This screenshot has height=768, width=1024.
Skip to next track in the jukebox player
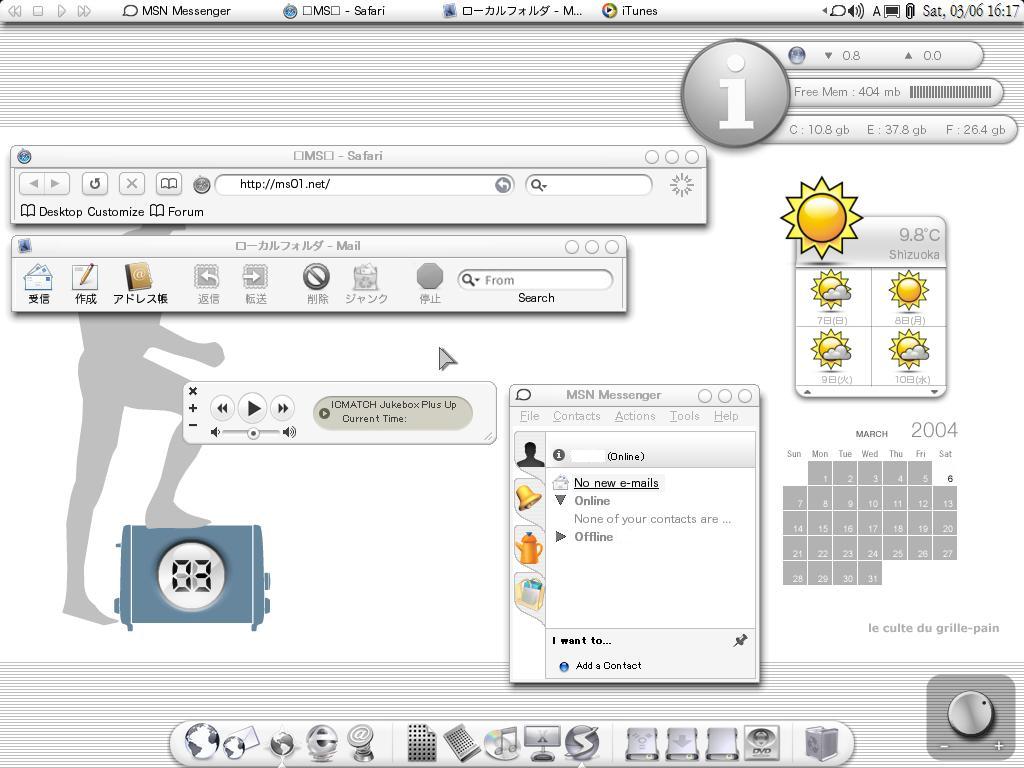click(x=283, y=408)
